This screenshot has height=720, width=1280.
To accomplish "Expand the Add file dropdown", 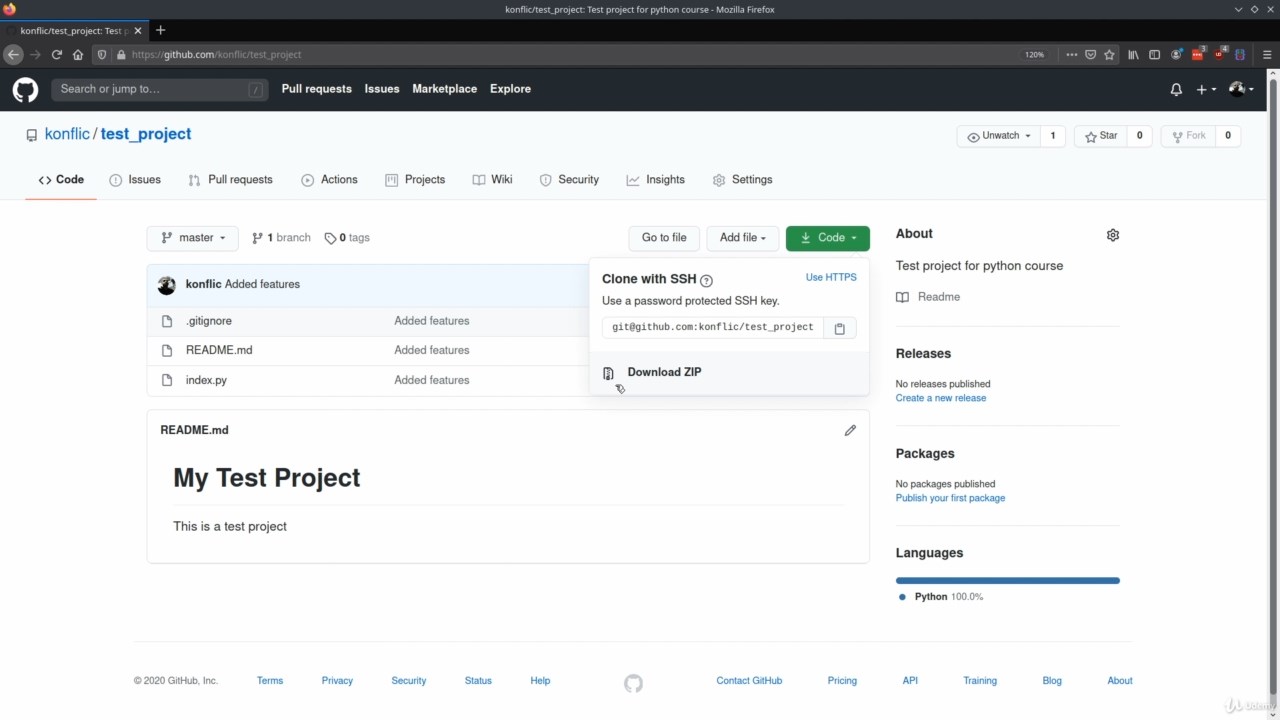I will pyautogui.click(x=742, y=238).
